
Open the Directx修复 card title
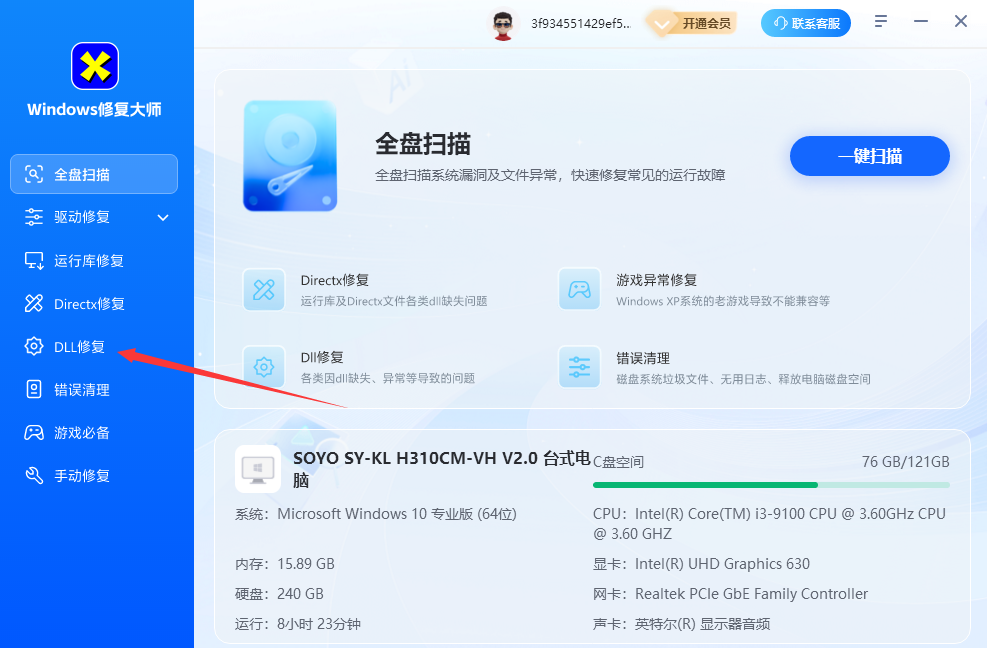coord(335,280)
